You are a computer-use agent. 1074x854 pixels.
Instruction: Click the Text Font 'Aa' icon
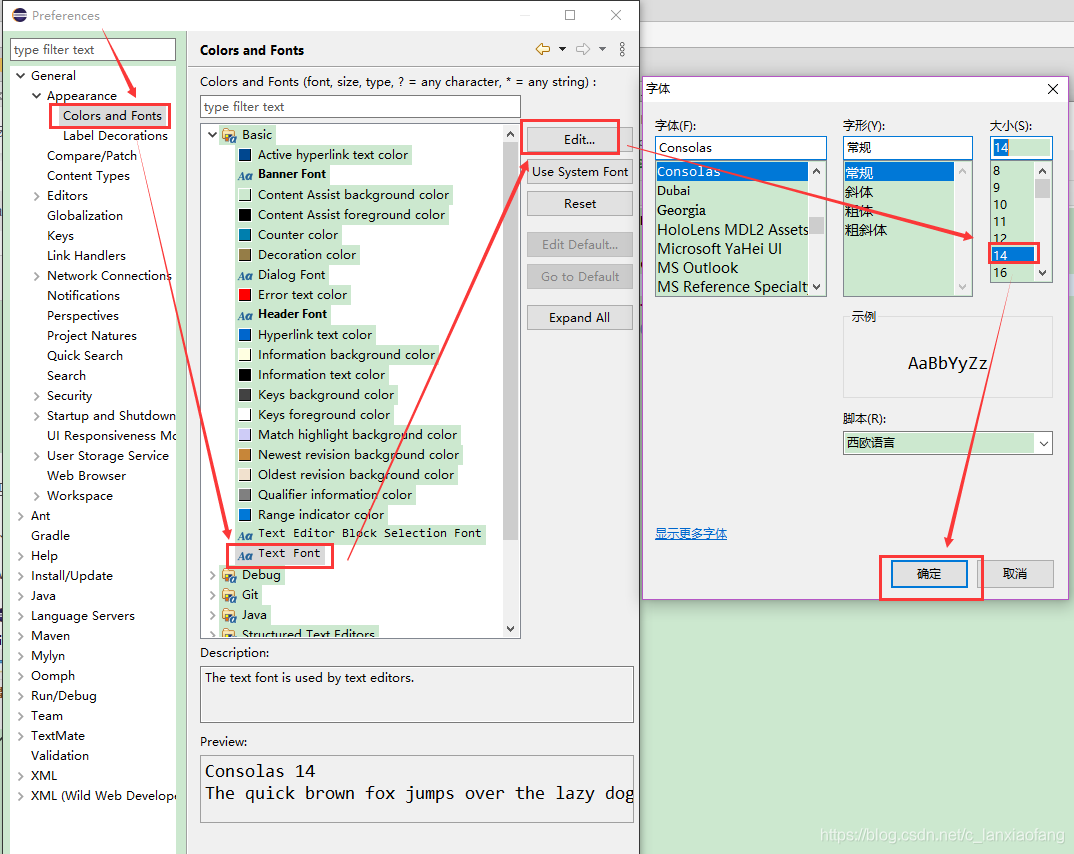coord(245,554)
